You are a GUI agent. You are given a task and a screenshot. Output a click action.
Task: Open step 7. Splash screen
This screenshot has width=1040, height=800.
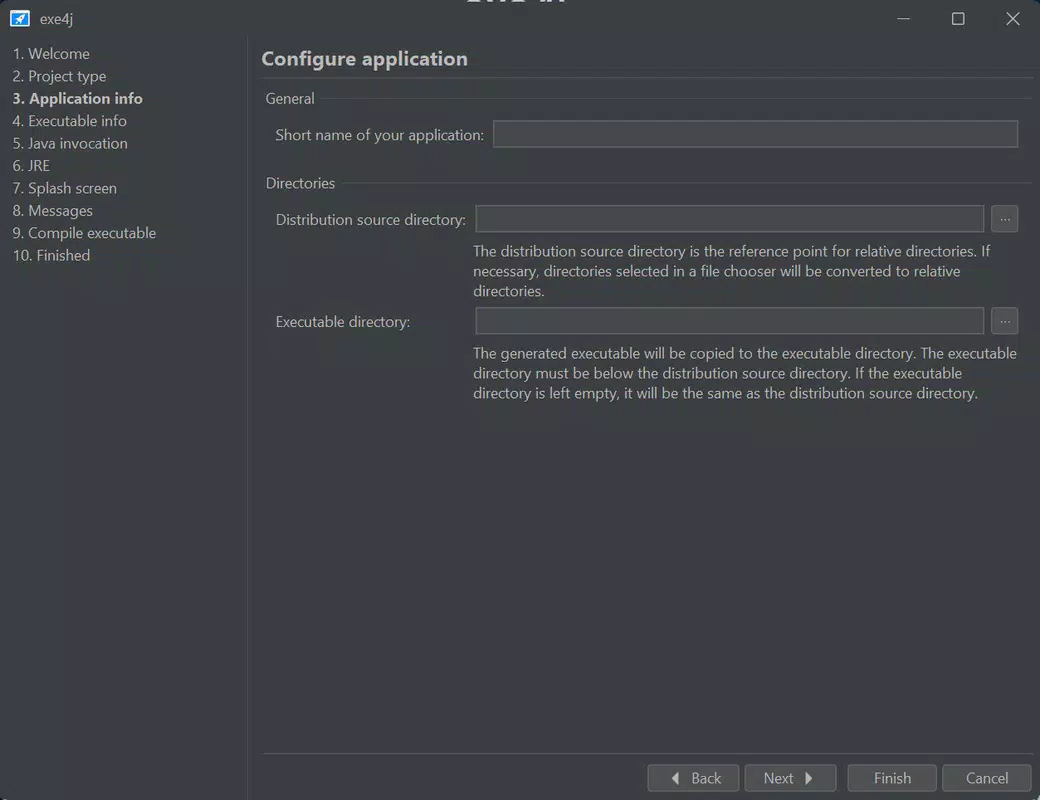(64, 188)
